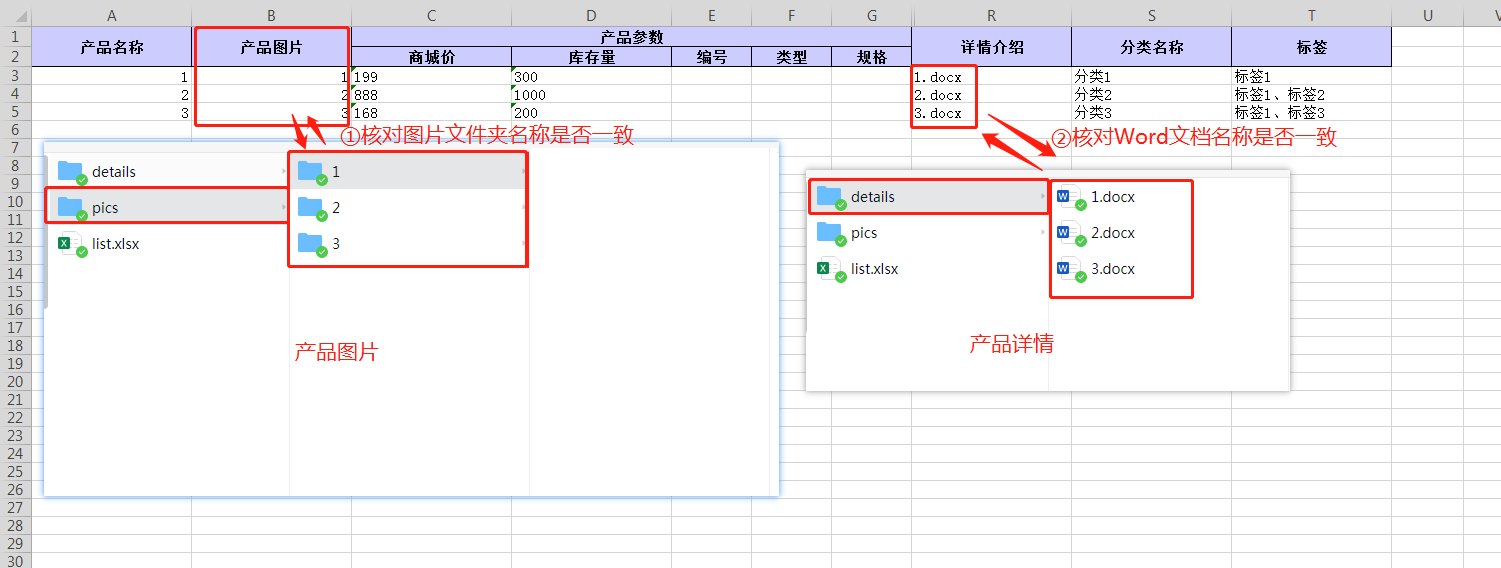The width and height of the screenshot is (1501, 568).
Task: Click list.xlsx Excel icon in right file panel
Action: point(830,268)
